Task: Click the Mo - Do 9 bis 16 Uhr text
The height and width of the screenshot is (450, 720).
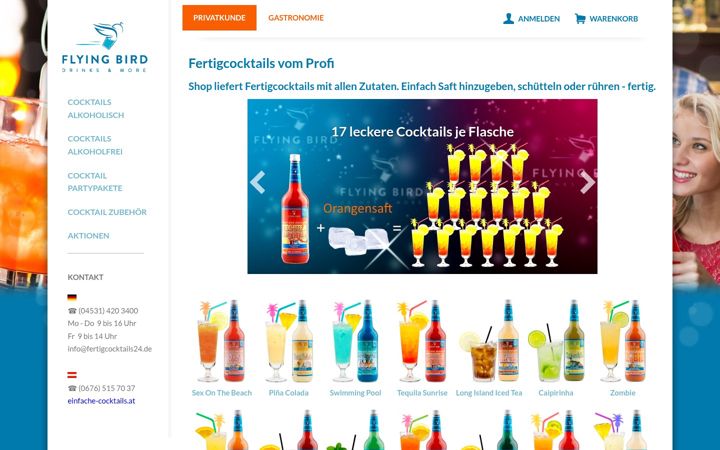Action: pos(102,323)
